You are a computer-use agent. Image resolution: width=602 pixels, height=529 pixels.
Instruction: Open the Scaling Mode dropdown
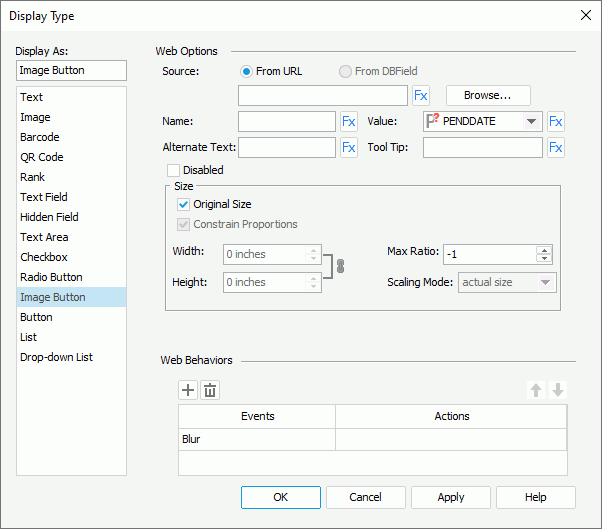[x=545, y=283]
